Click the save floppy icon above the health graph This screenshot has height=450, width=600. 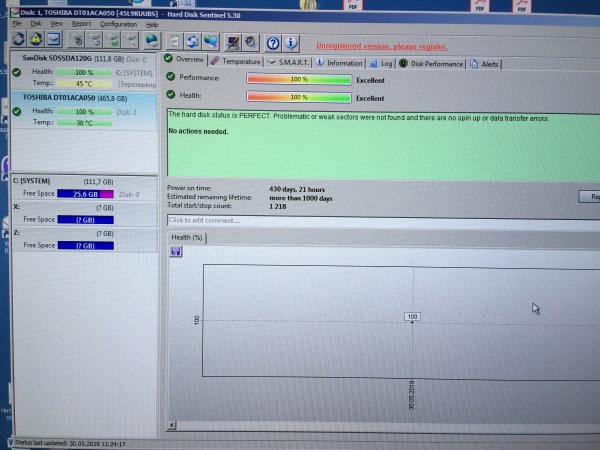coord(176,252)
